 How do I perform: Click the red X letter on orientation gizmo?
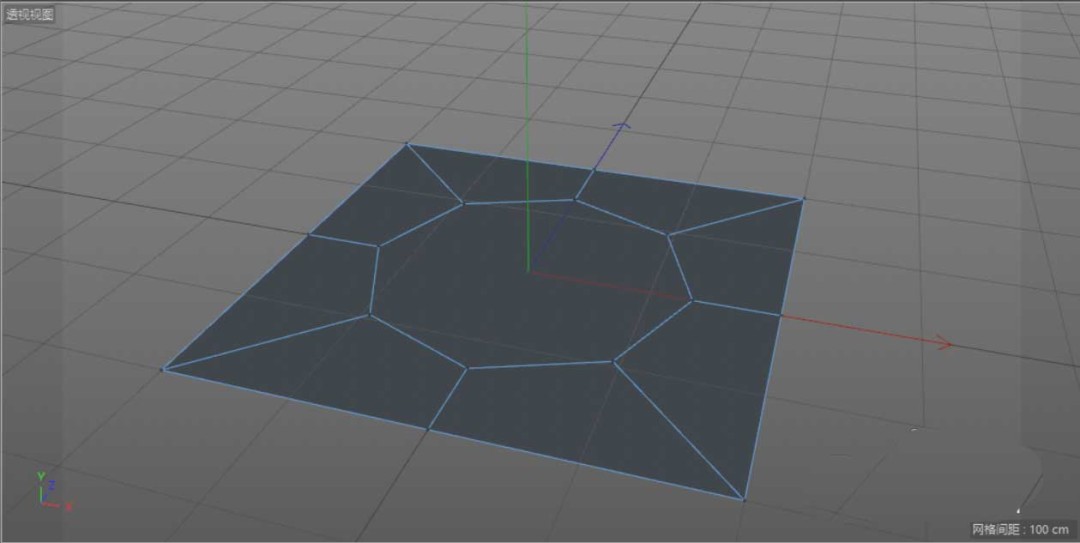pos(69,507)
